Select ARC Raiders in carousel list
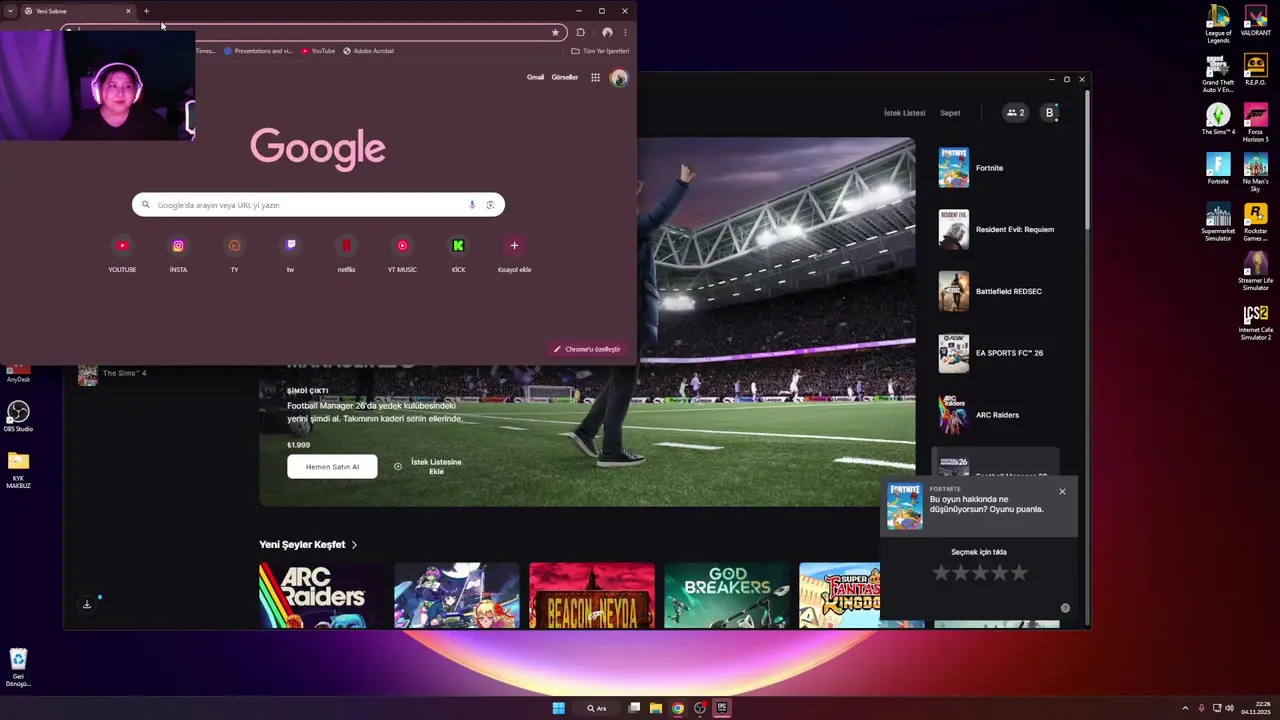This screenshot has height=720, width=1280. point(995,415)
